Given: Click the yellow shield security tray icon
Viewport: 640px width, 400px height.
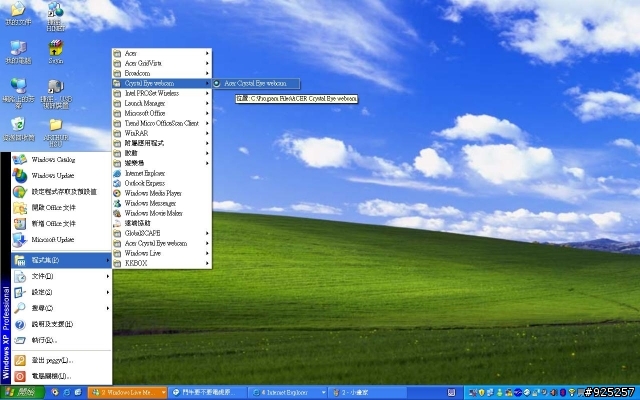Looking at the screenshot, I should coord(482,393).
